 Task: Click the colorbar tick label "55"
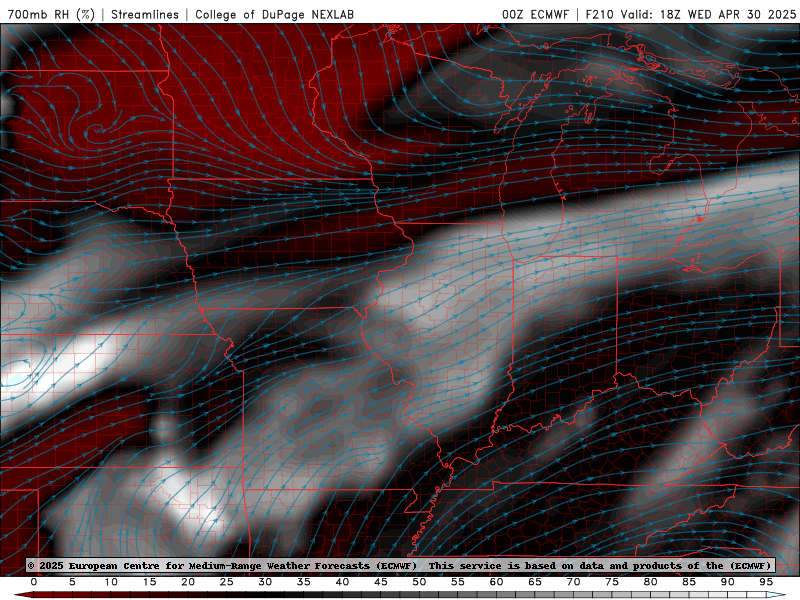[458, 582]
